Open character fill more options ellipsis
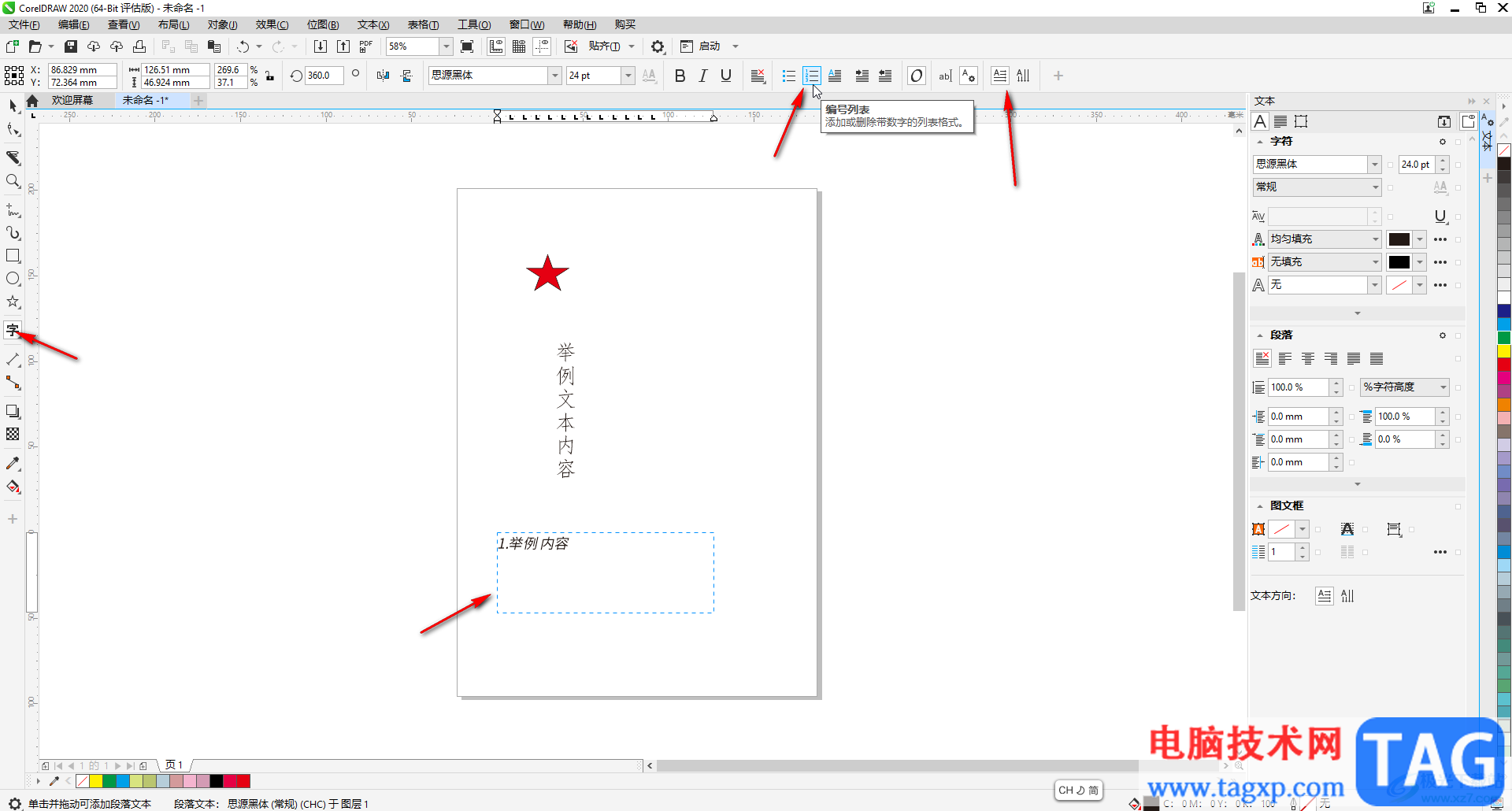 (x=1440, y=239)
